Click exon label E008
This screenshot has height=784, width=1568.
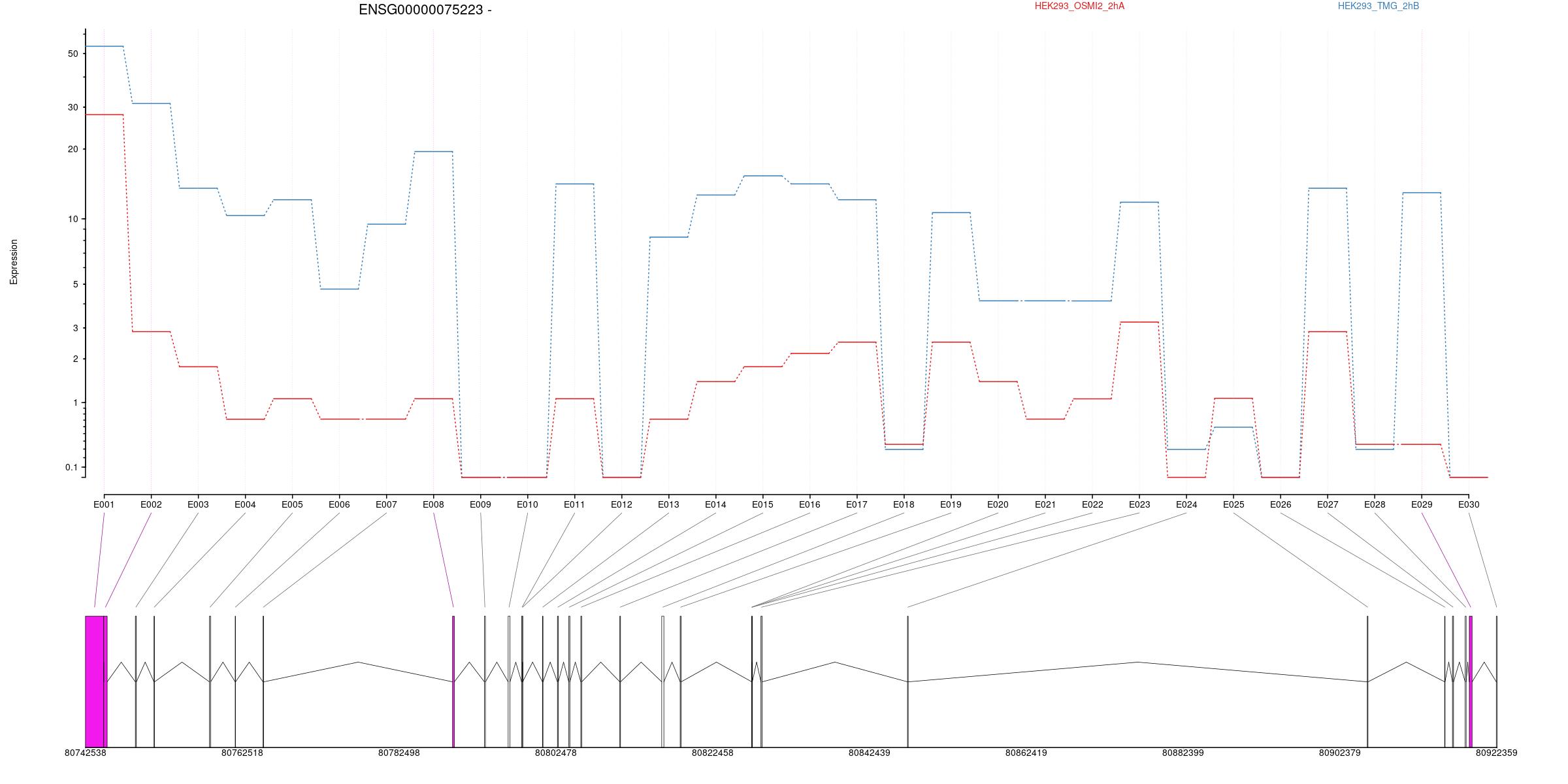[x=433, y=504]
